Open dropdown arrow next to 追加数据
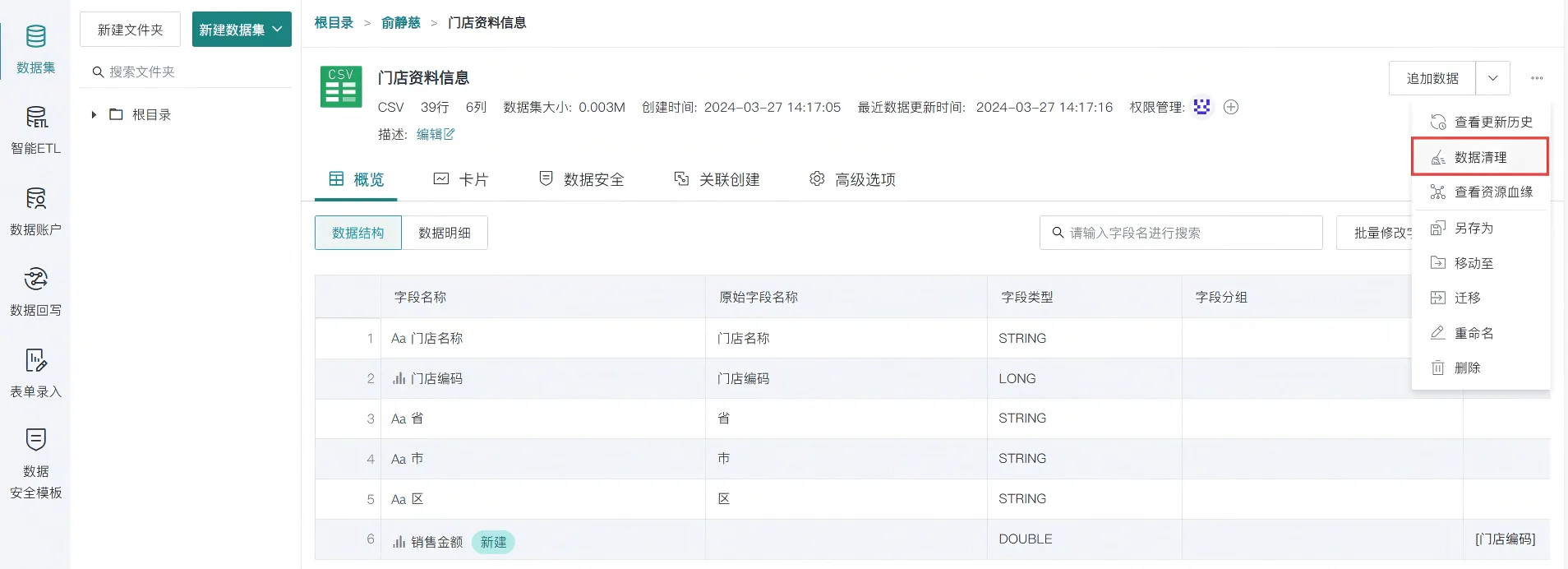The image size is (1568, 569). click(1492, 78)
